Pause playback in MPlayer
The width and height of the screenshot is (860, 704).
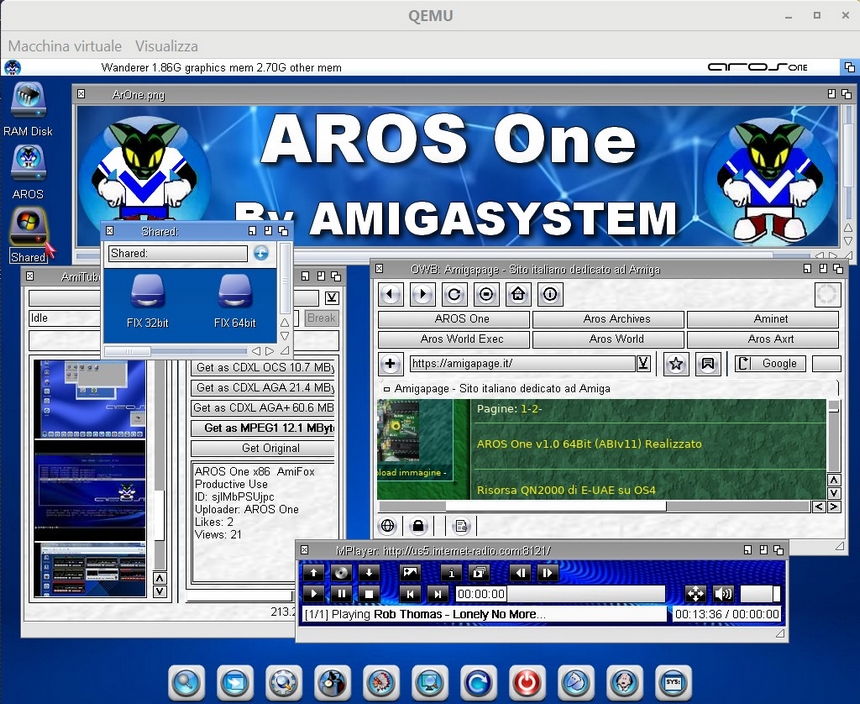tap(342, 594)
